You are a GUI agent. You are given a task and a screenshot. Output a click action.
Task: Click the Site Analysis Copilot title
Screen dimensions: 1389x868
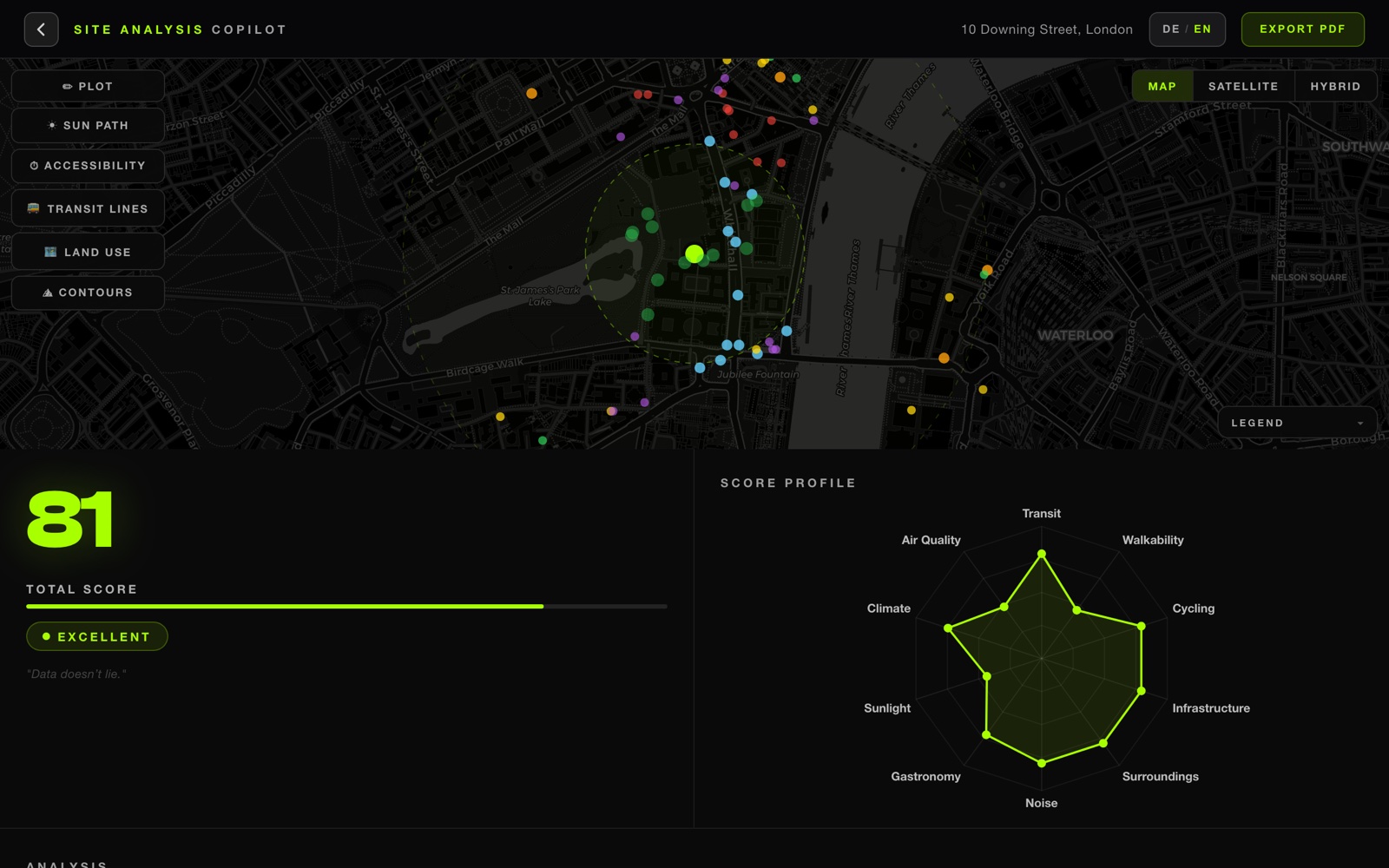(180, 30)
